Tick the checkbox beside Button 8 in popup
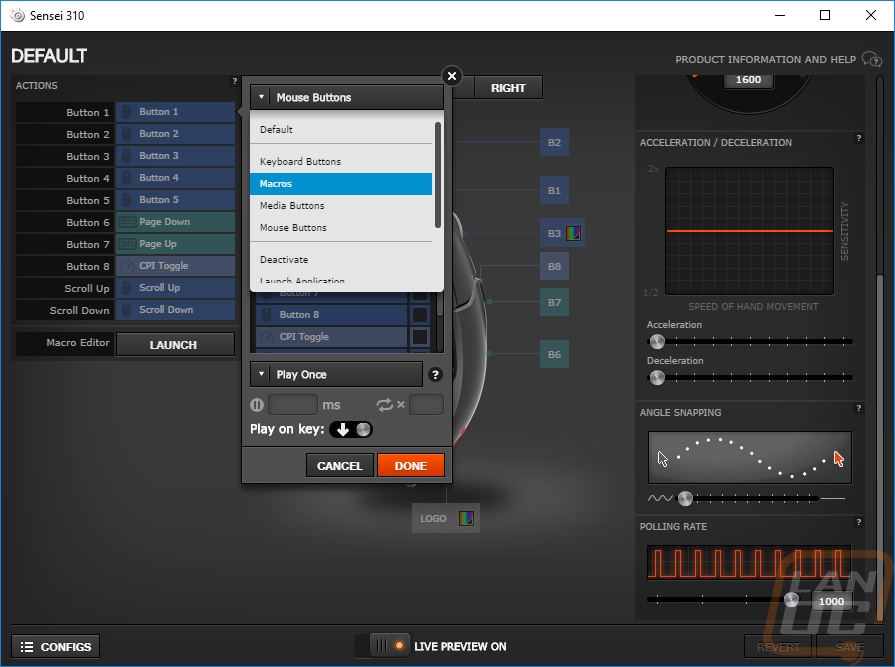This screenshot has height=667, width=895. coord(420,314)
